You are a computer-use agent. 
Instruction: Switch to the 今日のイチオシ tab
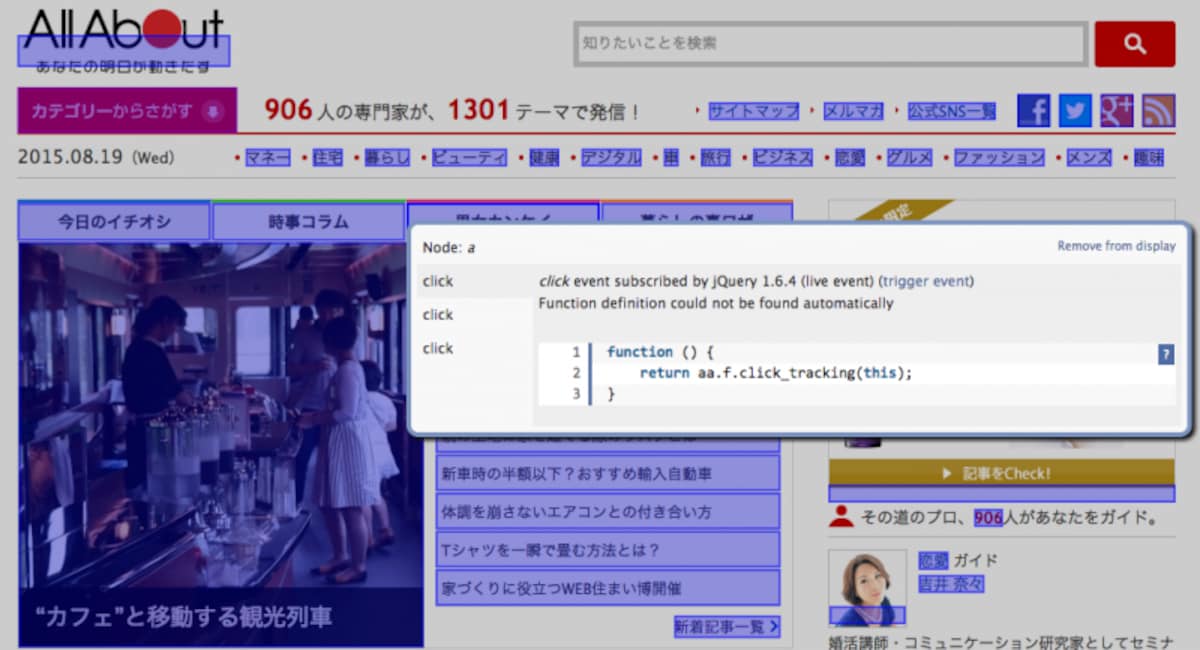pyautogui.click(x=114, y=222)
